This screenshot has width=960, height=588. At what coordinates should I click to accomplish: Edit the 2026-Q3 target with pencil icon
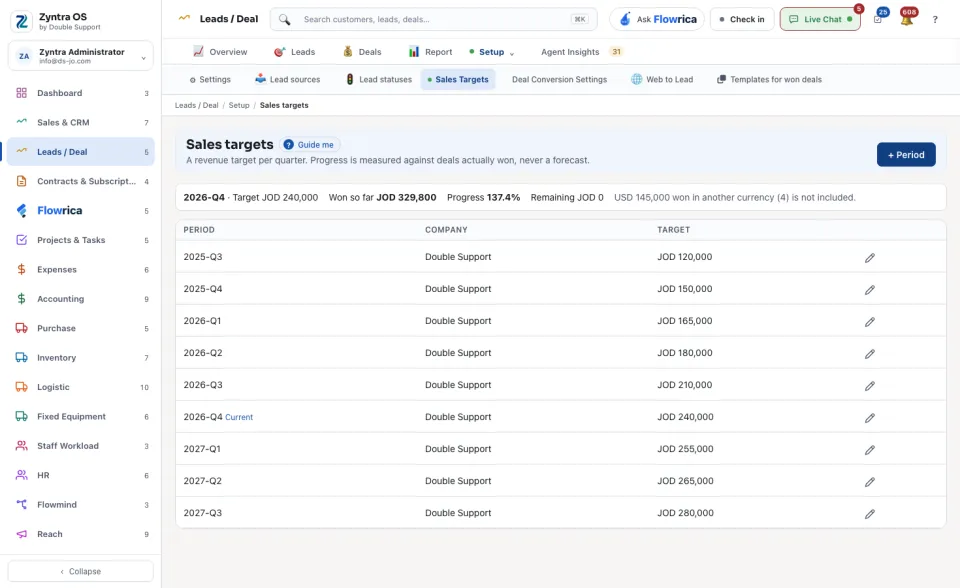pos(869,386)
